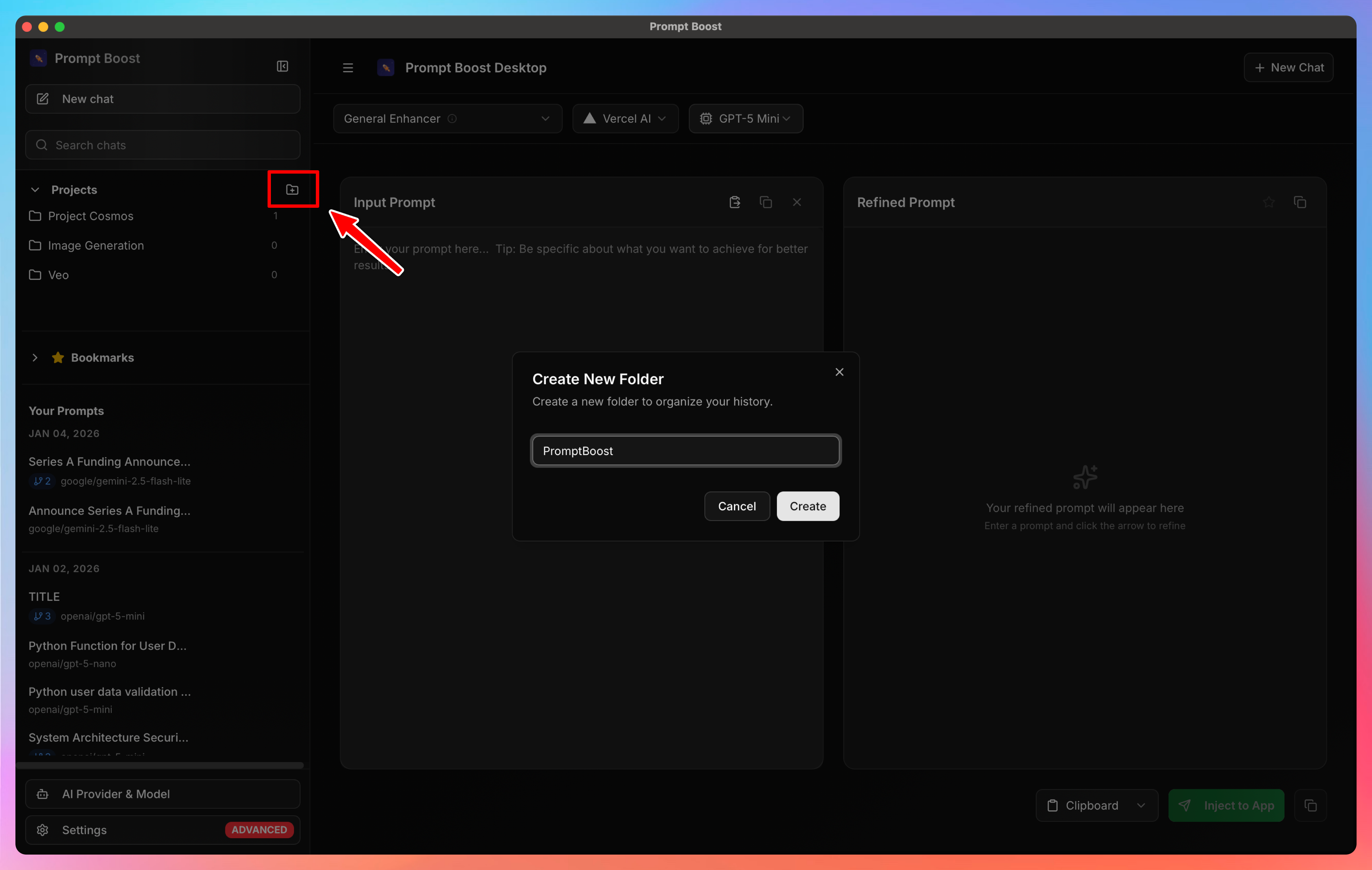Expand the Bookmarks section
The image size is (1372, 870).
(35, 358)
